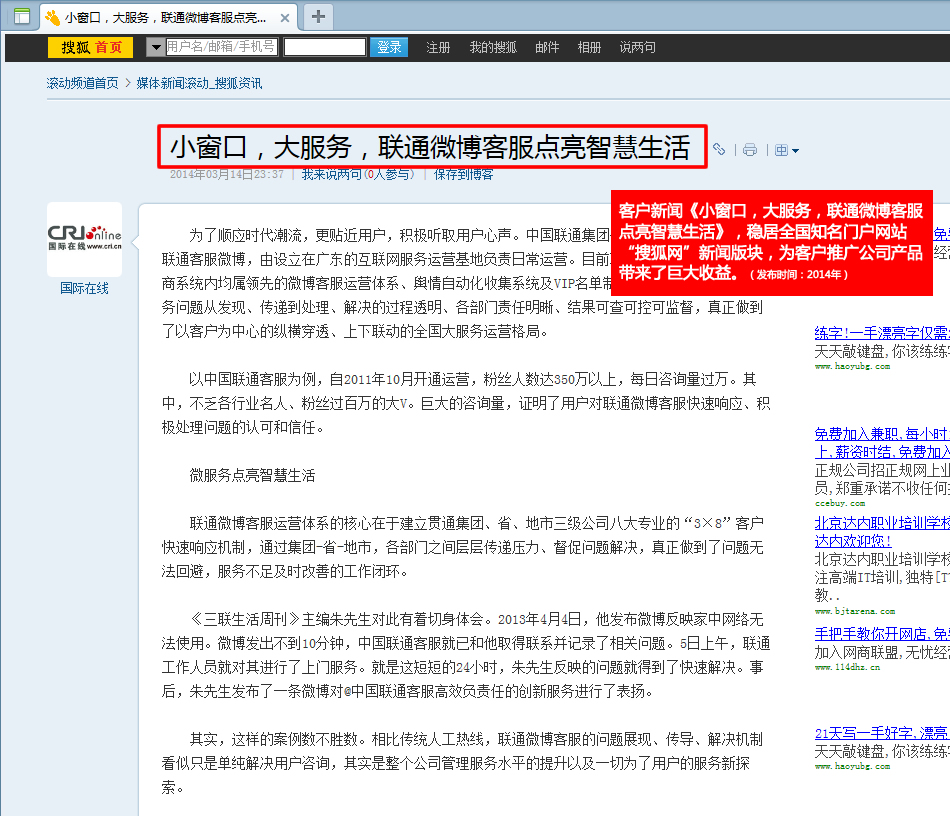This screenshot has height=816, width=950.
Task: Open the 注册 menu item
Action: 438,47
